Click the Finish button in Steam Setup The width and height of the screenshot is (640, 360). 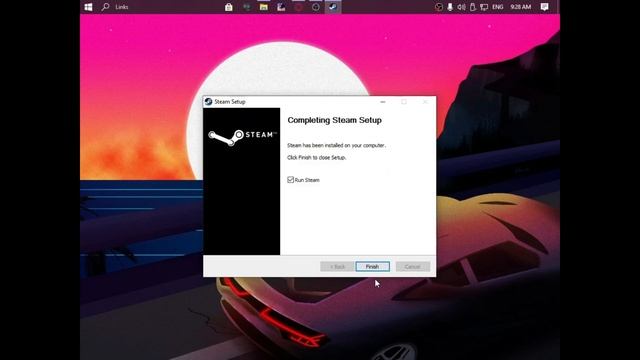coord(372,267)
